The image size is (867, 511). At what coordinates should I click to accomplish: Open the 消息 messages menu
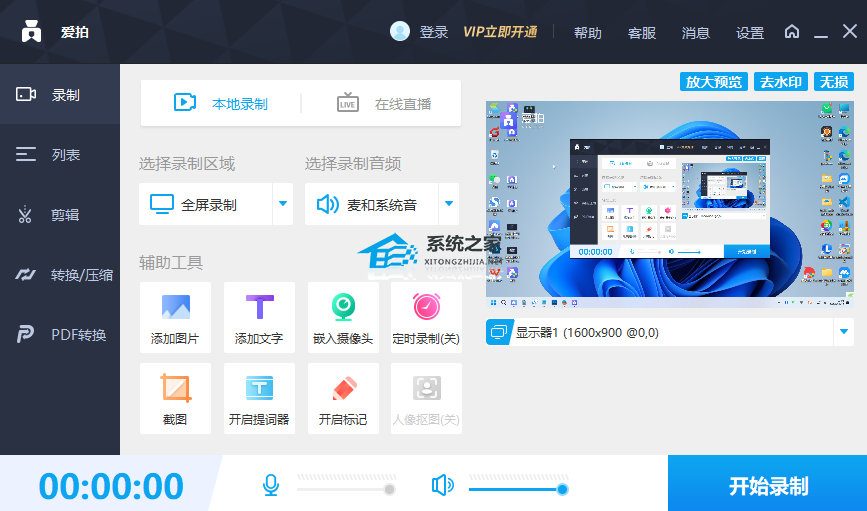(x=696, y=33)
